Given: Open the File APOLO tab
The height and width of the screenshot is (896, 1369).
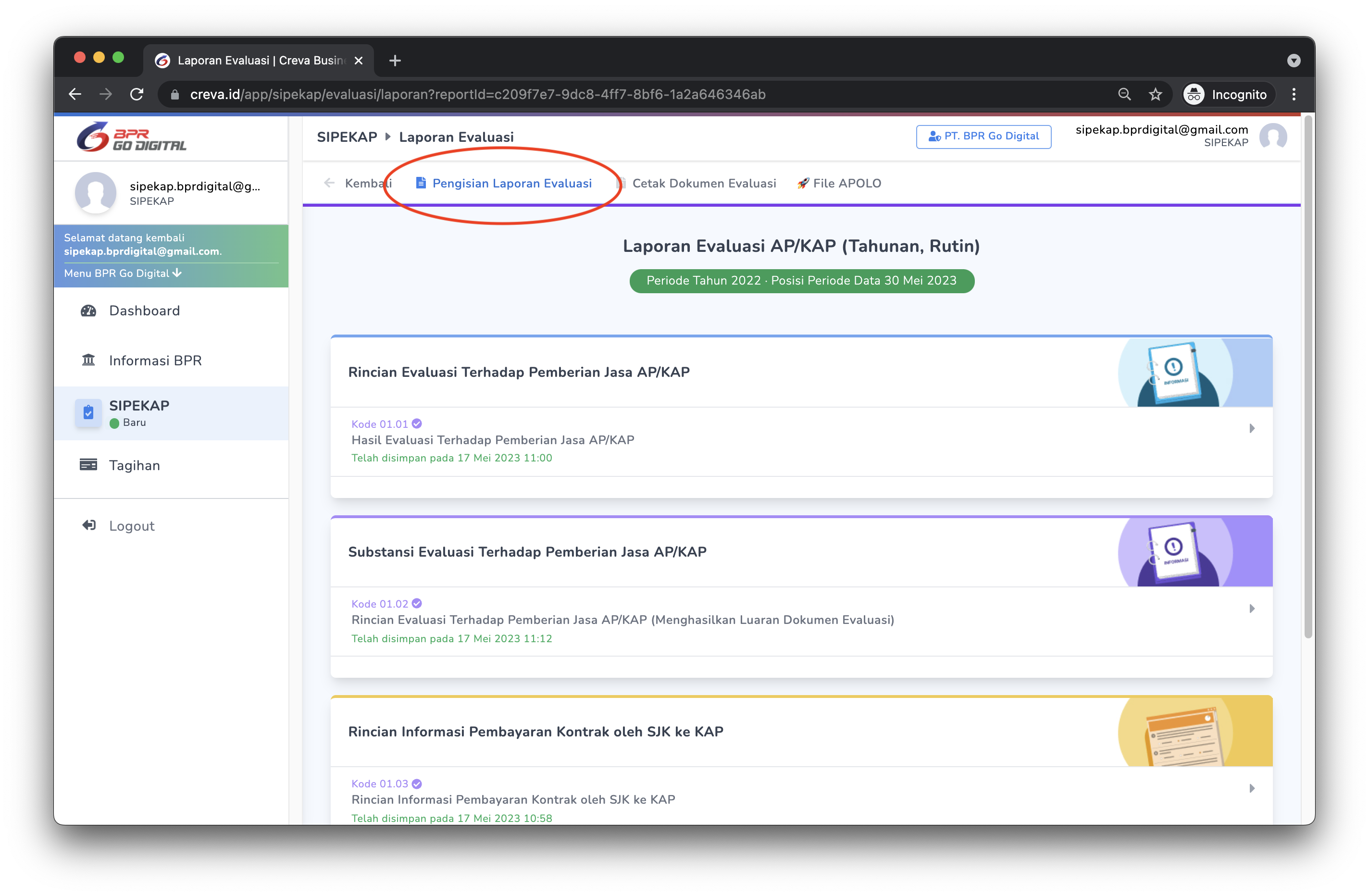Looking at the screenshot, I should (839, 183).
